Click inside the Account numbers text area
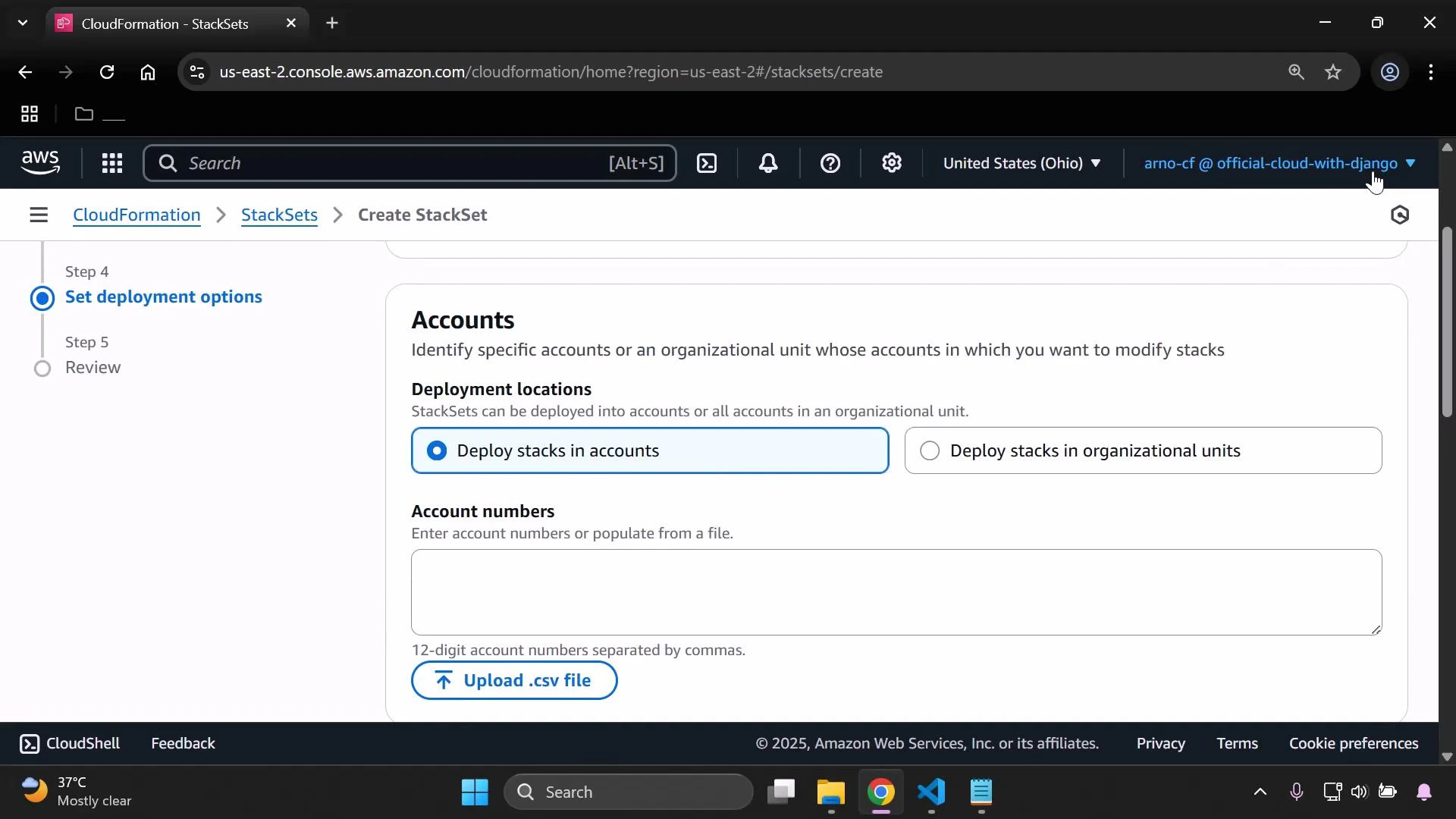The image size is (1456, 819). pos(895,592)
